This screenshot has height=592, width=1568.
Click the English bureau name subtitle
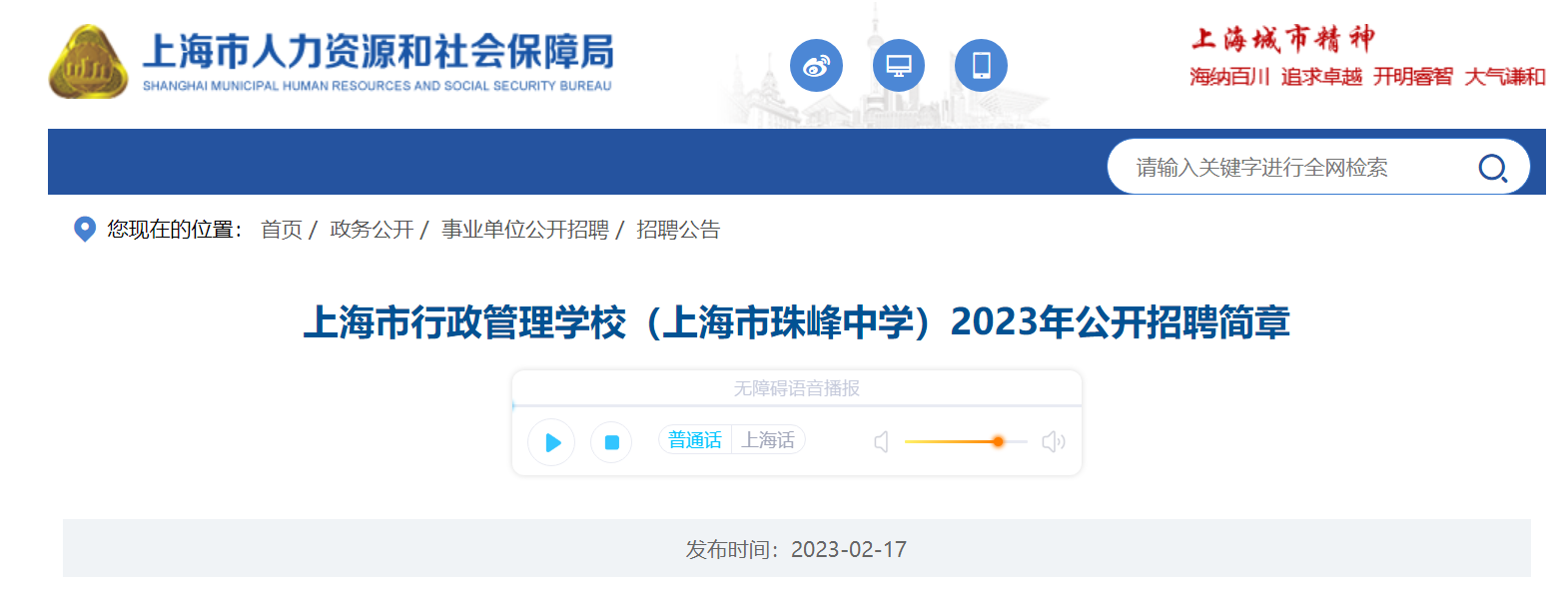(x=377, y=86)
